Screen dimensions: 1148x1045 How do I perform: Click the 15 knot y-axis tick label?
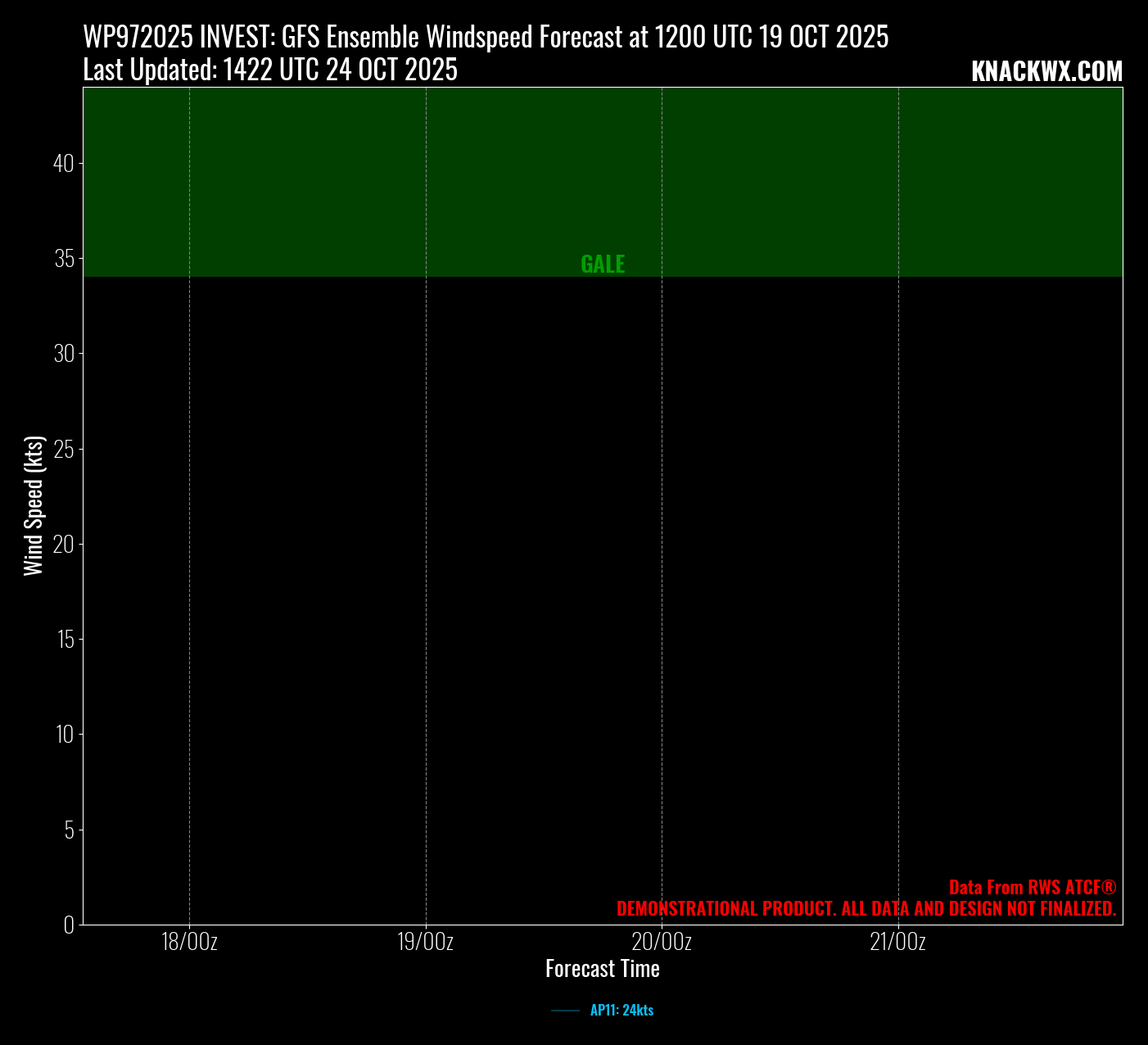tap(65, 640)
